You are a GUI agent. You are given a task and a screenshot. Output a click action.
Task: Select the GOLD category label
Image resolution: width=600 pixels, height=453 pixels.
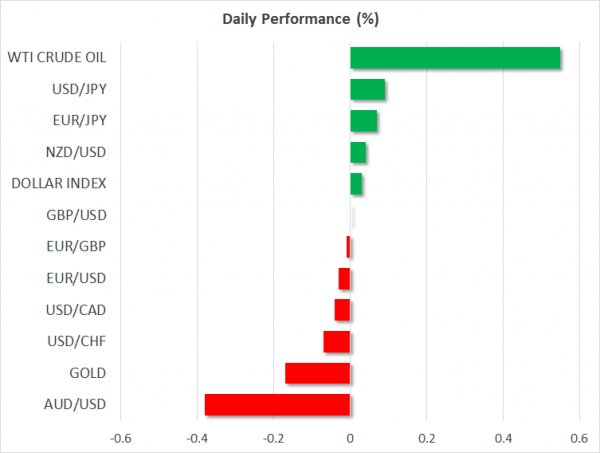coord(87,373)
